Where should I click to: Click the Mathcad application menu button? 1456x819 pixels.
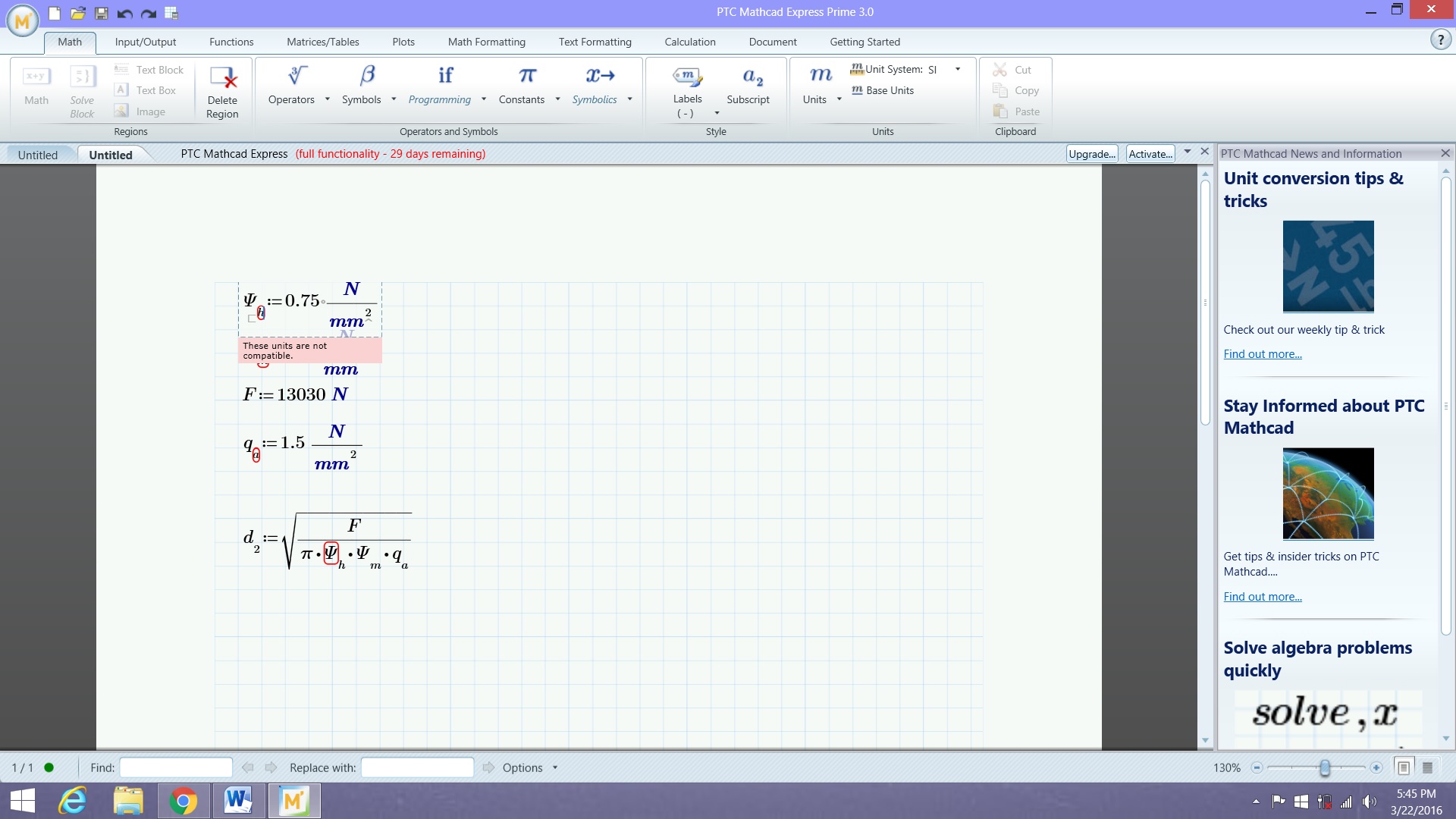click(x=23, y=20)
